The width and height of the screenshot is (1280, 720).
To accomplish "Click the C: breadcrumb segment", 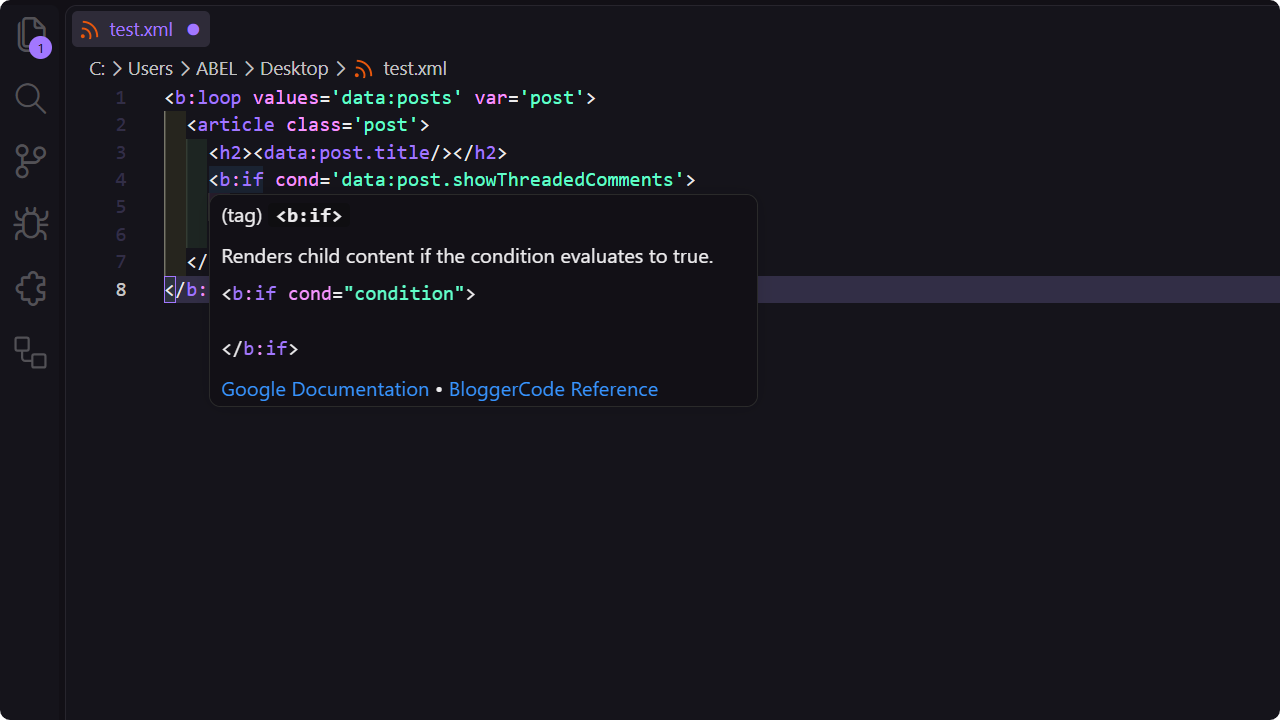I will (x=97, y=69).
